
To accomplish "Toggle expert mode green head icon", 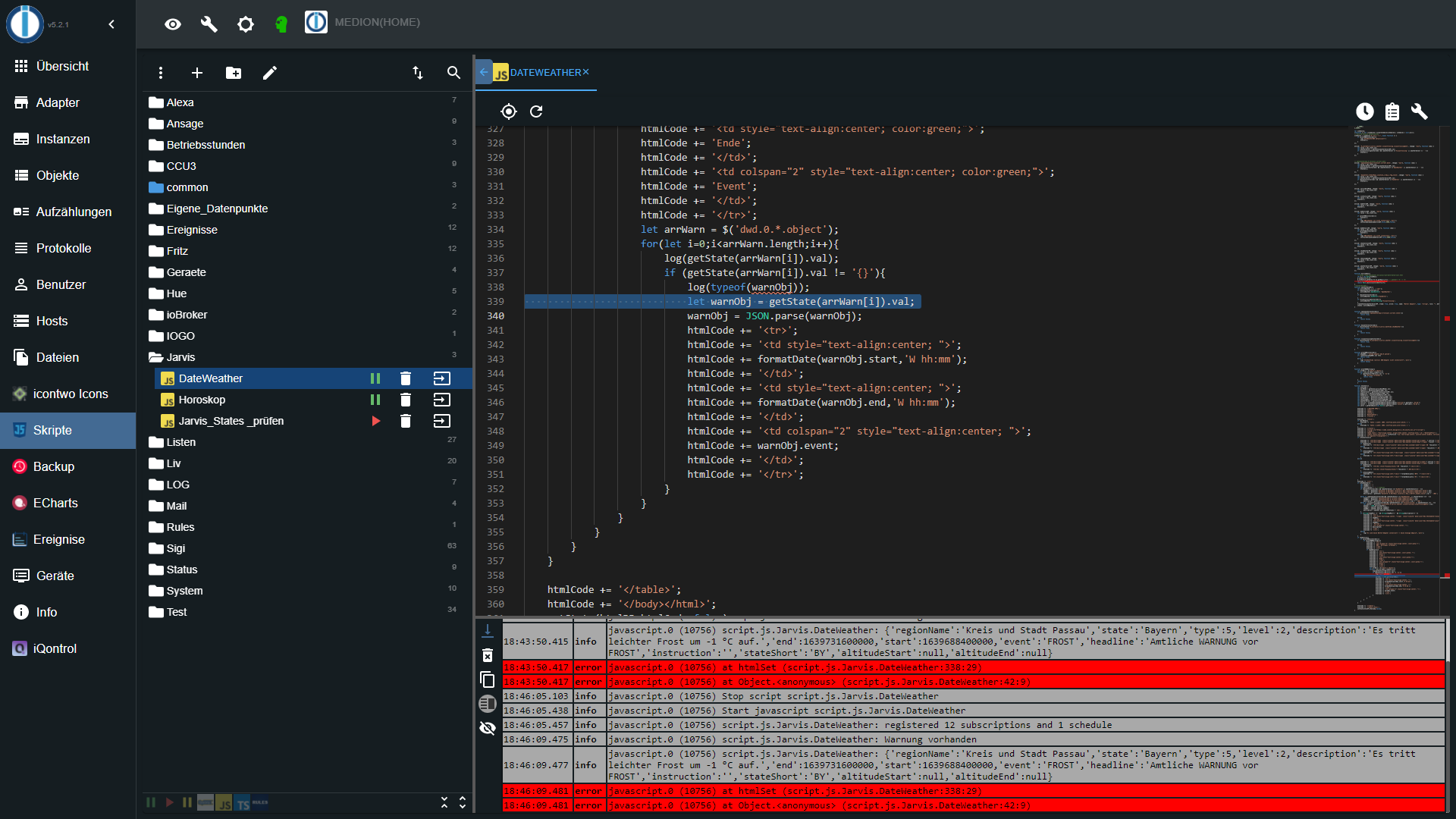I will click(281, 24).
